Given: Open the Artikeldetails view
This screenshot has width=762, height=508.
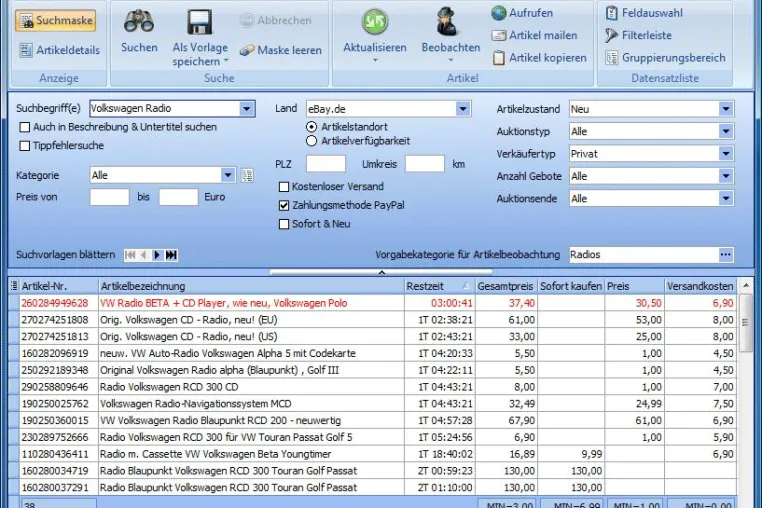Looking at the screenshot, I should pos(59,50).
